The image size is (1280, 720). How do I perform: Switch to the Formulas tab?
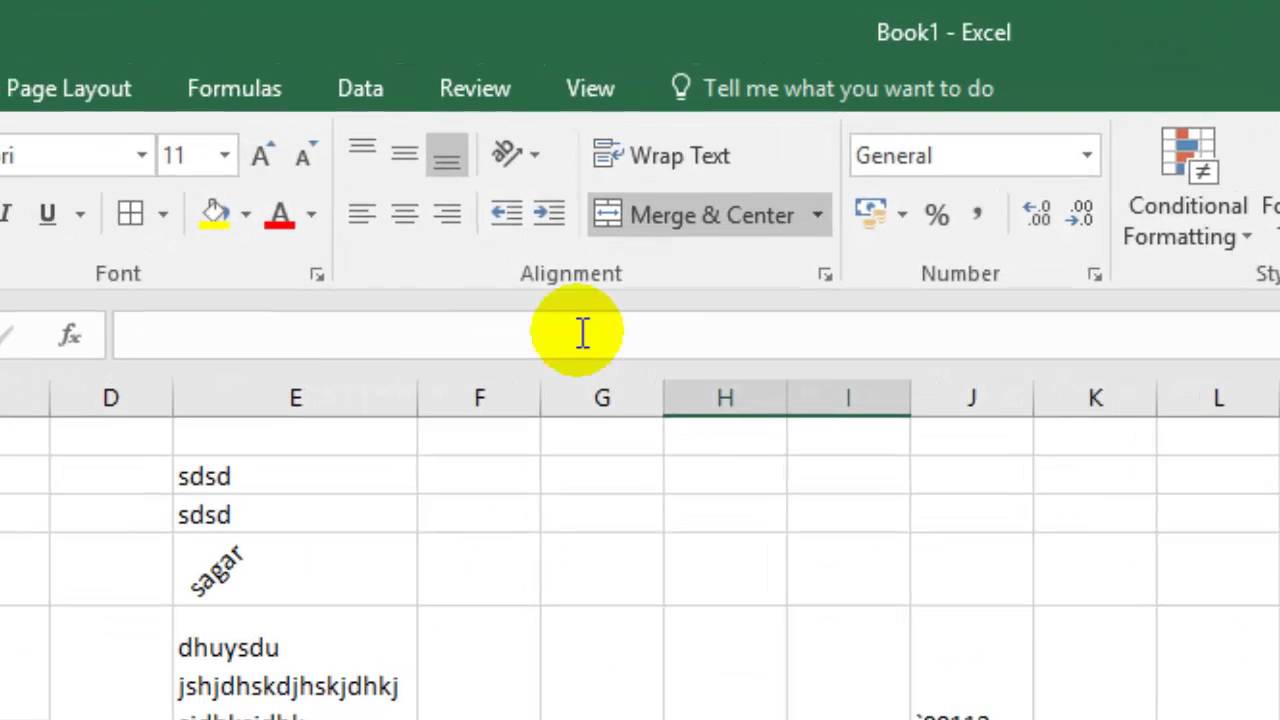tap(234, 88)
